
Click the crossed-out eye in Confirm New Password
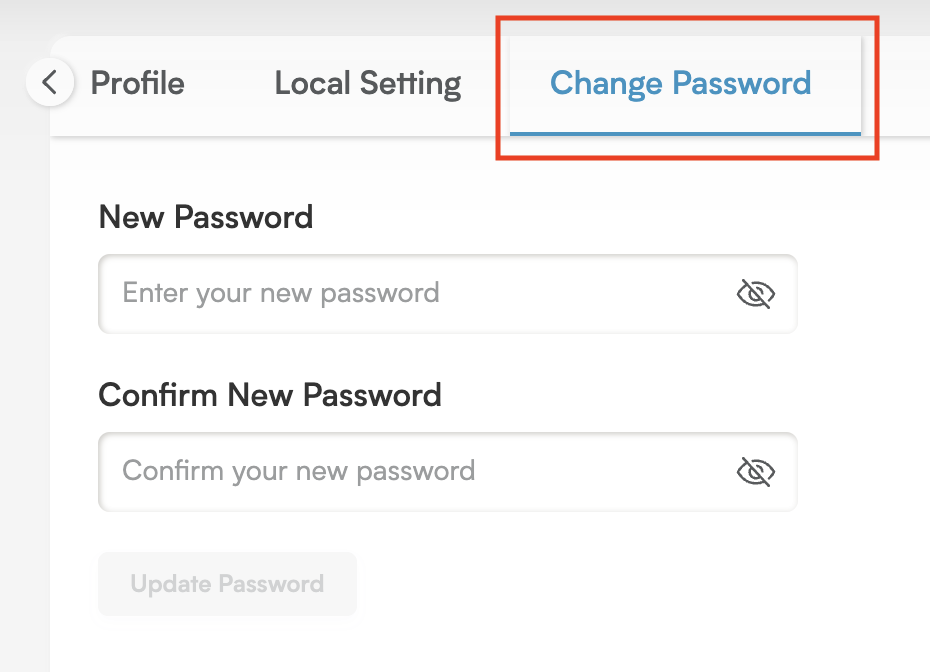(756, 472)
